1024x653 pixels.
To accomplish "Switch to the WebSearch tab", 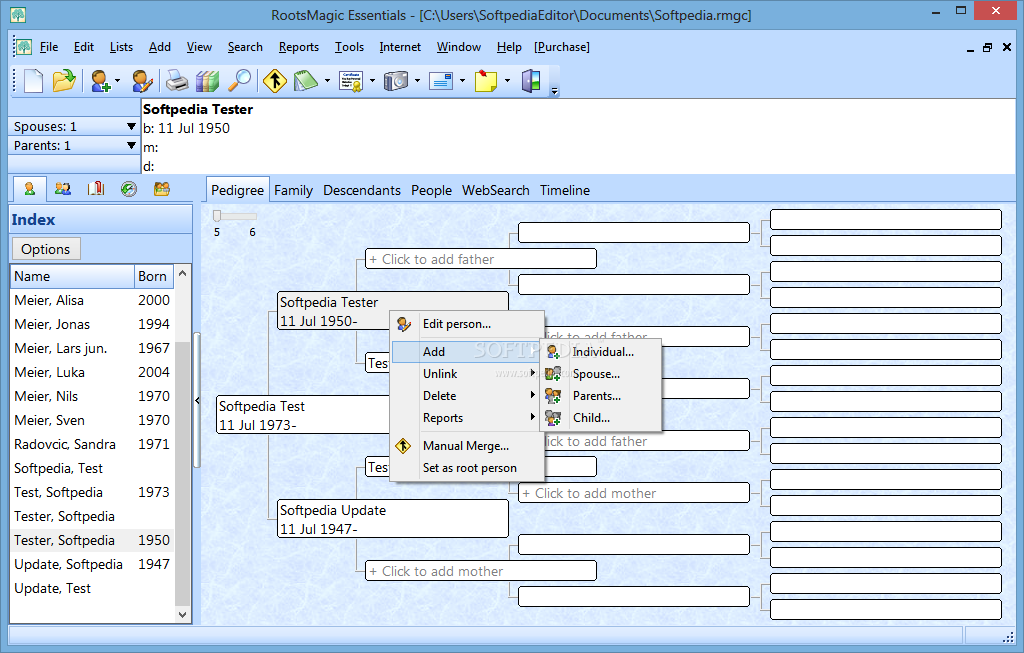I will coord(496,190).
